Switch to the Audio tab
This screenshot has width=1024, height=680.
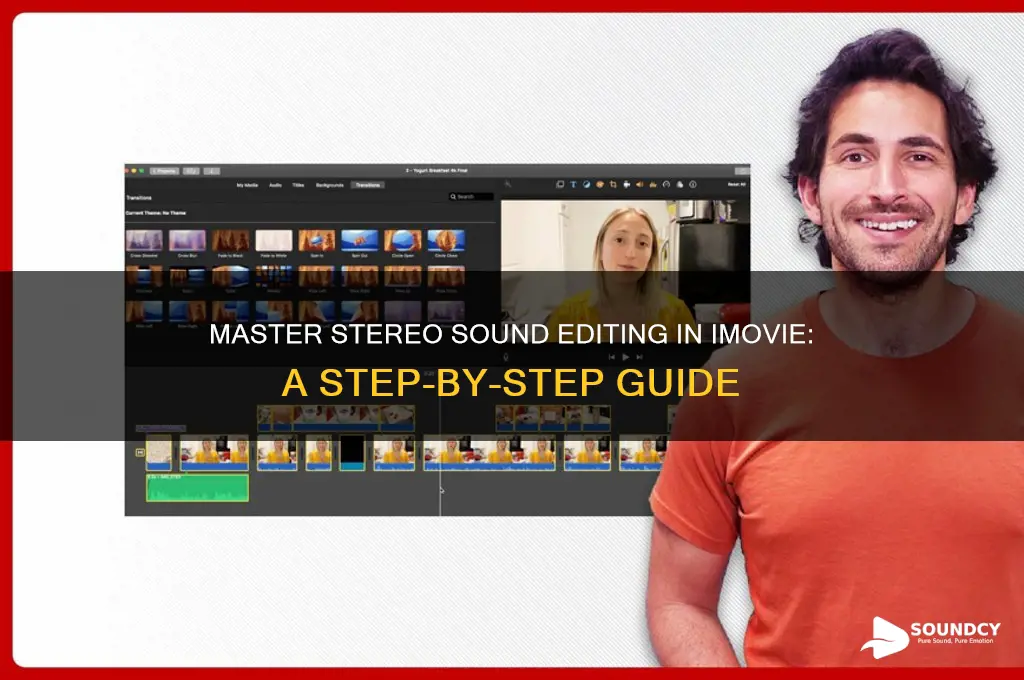tap(276, 186)
